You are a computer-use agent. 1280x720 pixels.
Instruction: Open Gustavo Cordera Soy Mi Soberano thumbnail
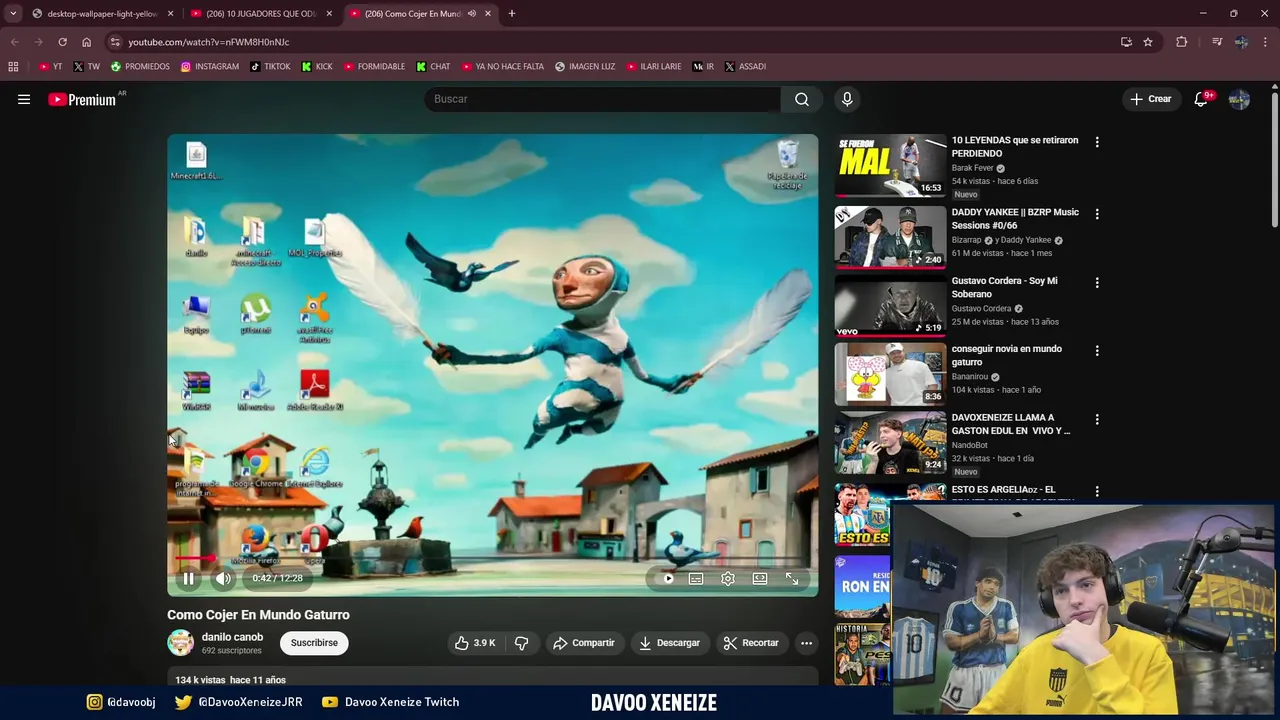coord(890,305)
